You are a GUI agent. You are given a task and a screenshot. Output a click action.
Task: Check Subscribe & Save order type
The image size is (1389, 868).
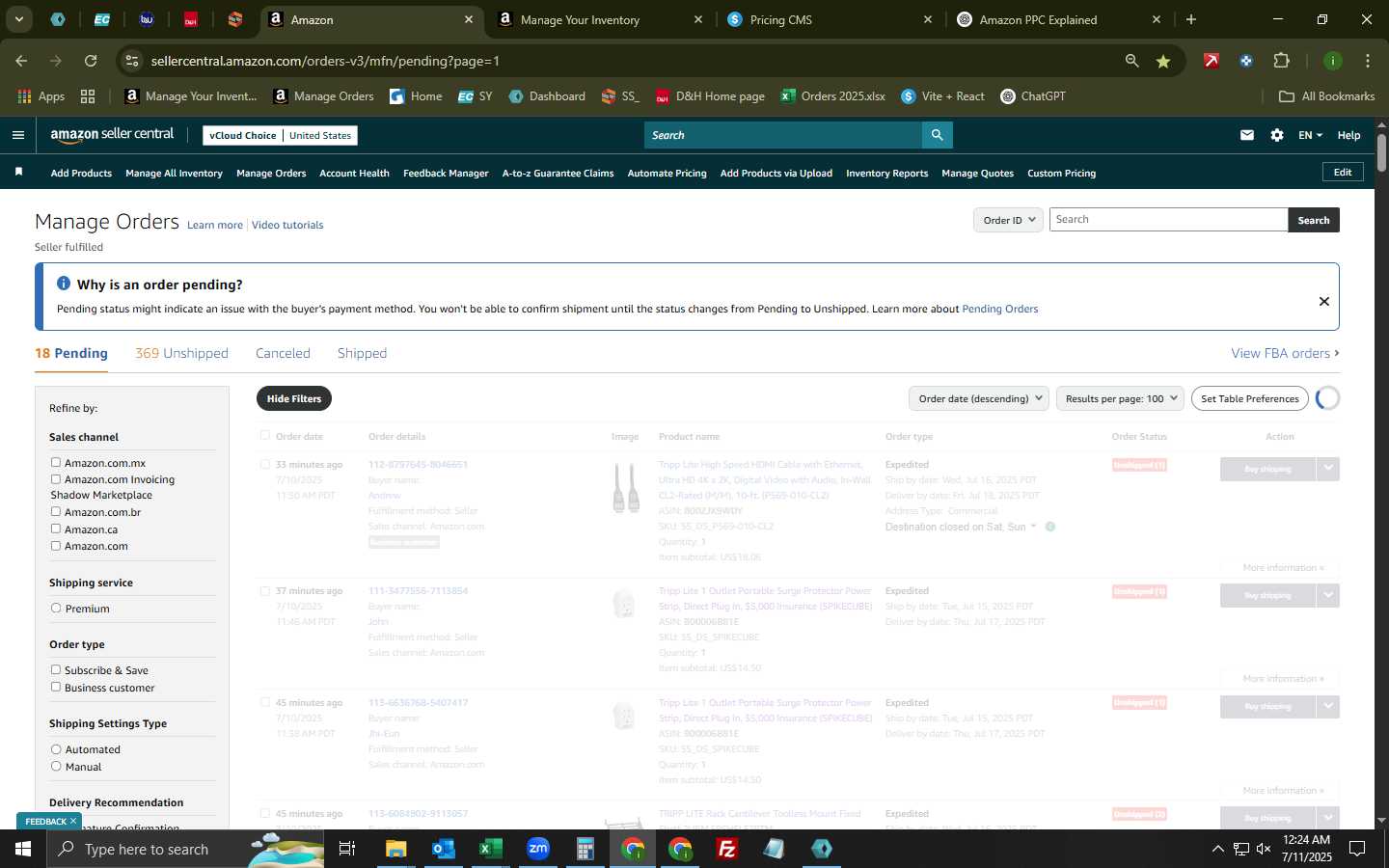56,670
